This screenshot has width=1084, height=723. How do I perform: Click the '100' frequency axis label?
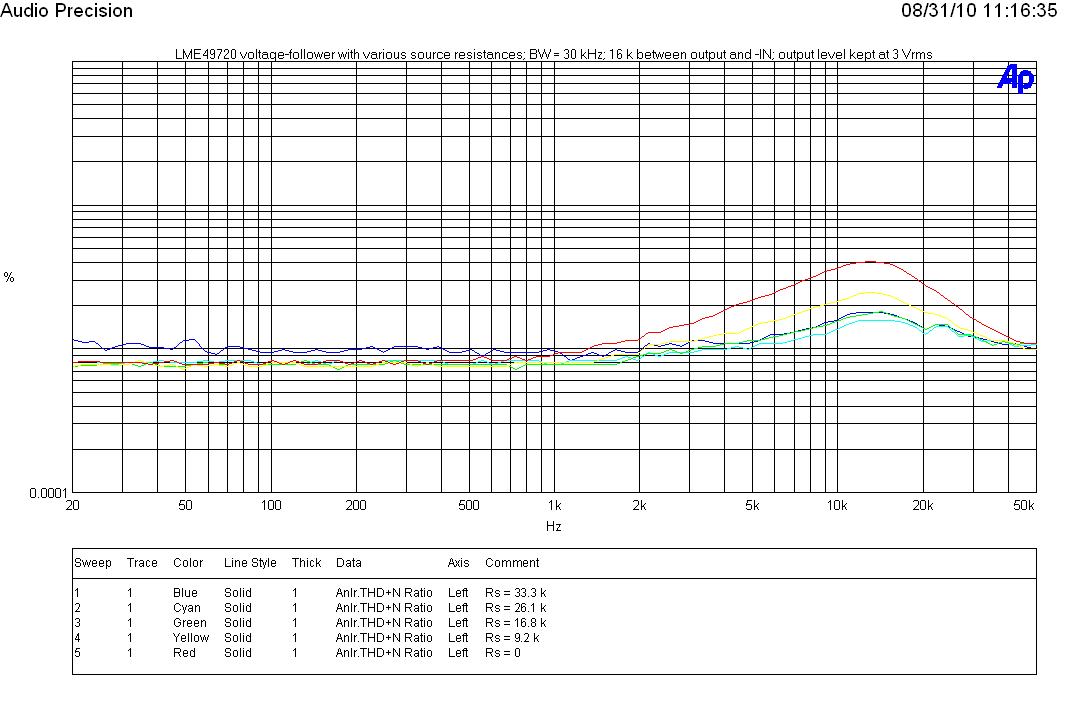pos(271,505)
